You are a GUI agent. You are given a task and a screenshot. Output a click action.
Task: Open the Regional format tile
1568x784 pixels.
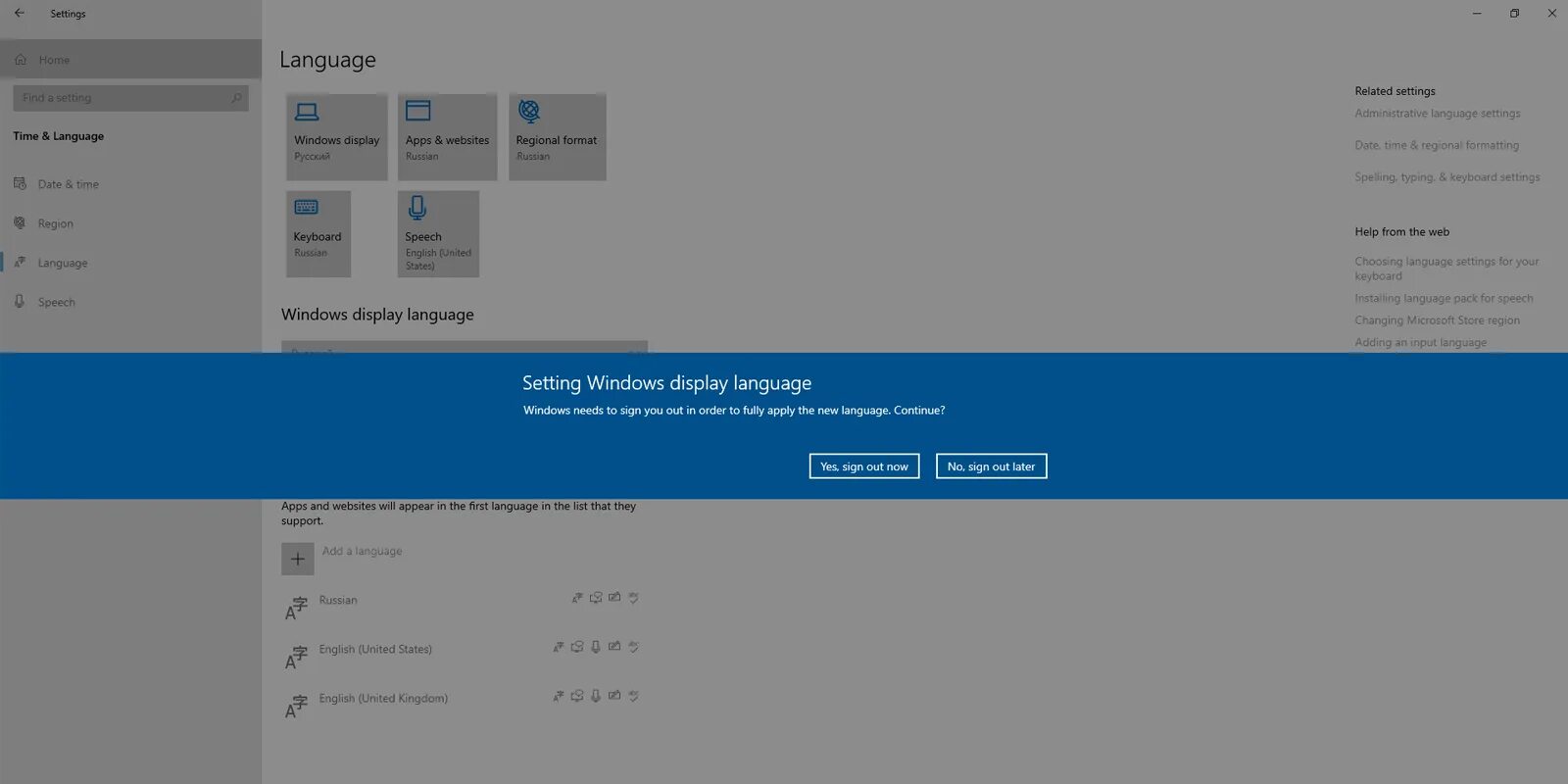coord(558,137)
